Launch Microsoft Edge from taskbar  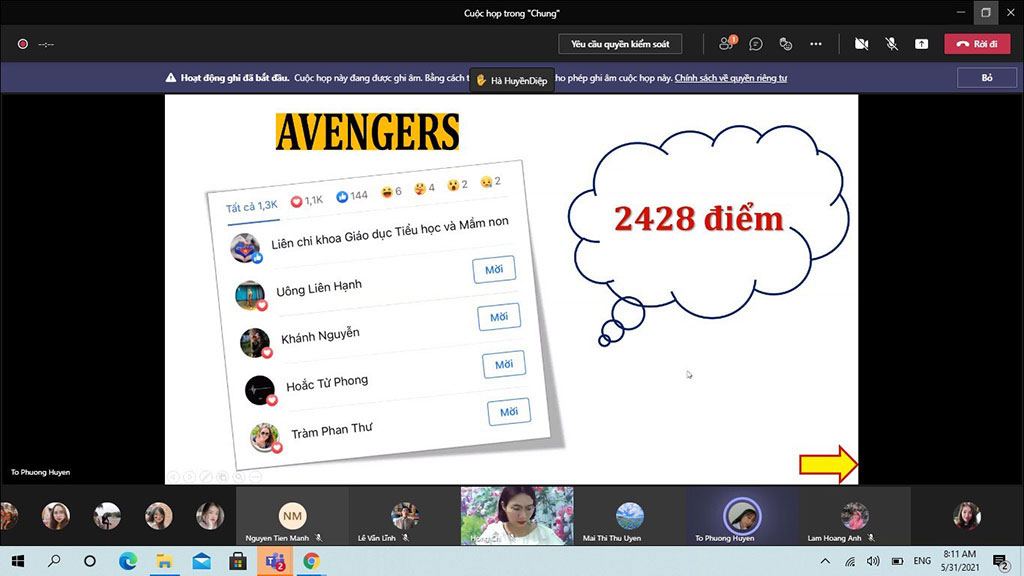[128, 561]
